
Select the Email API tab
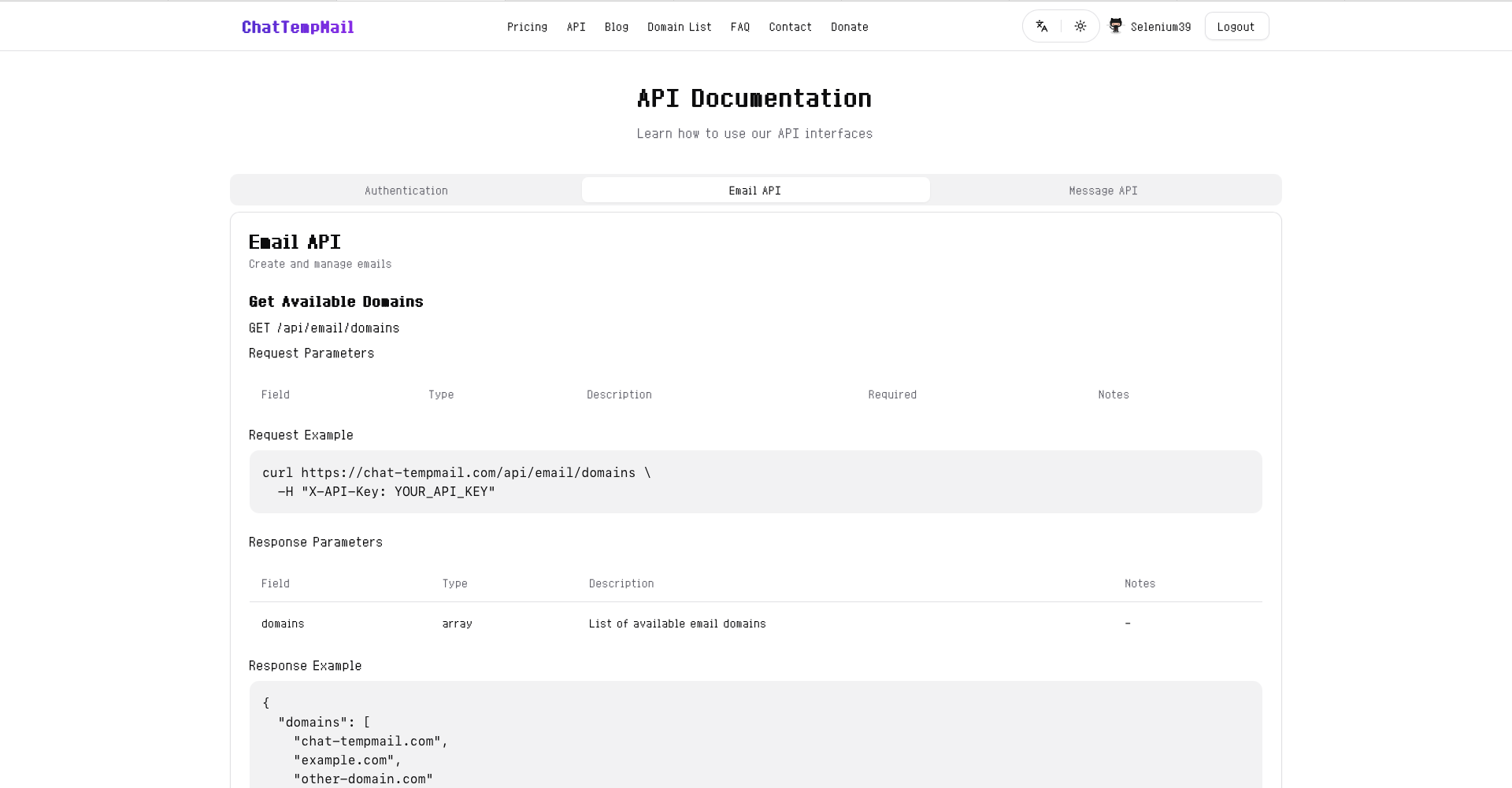click(x=755, y=191)
